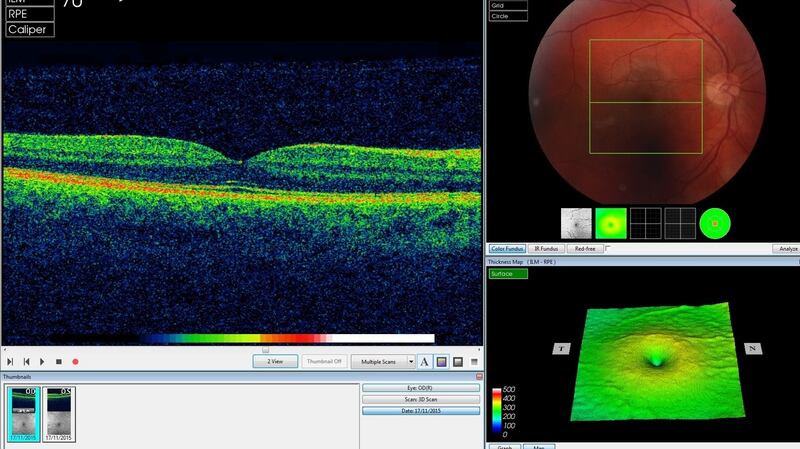Viewport: 800px width, 449px height.
Task: Click the annotation text 'A' icon
Action: coord(424,361)
